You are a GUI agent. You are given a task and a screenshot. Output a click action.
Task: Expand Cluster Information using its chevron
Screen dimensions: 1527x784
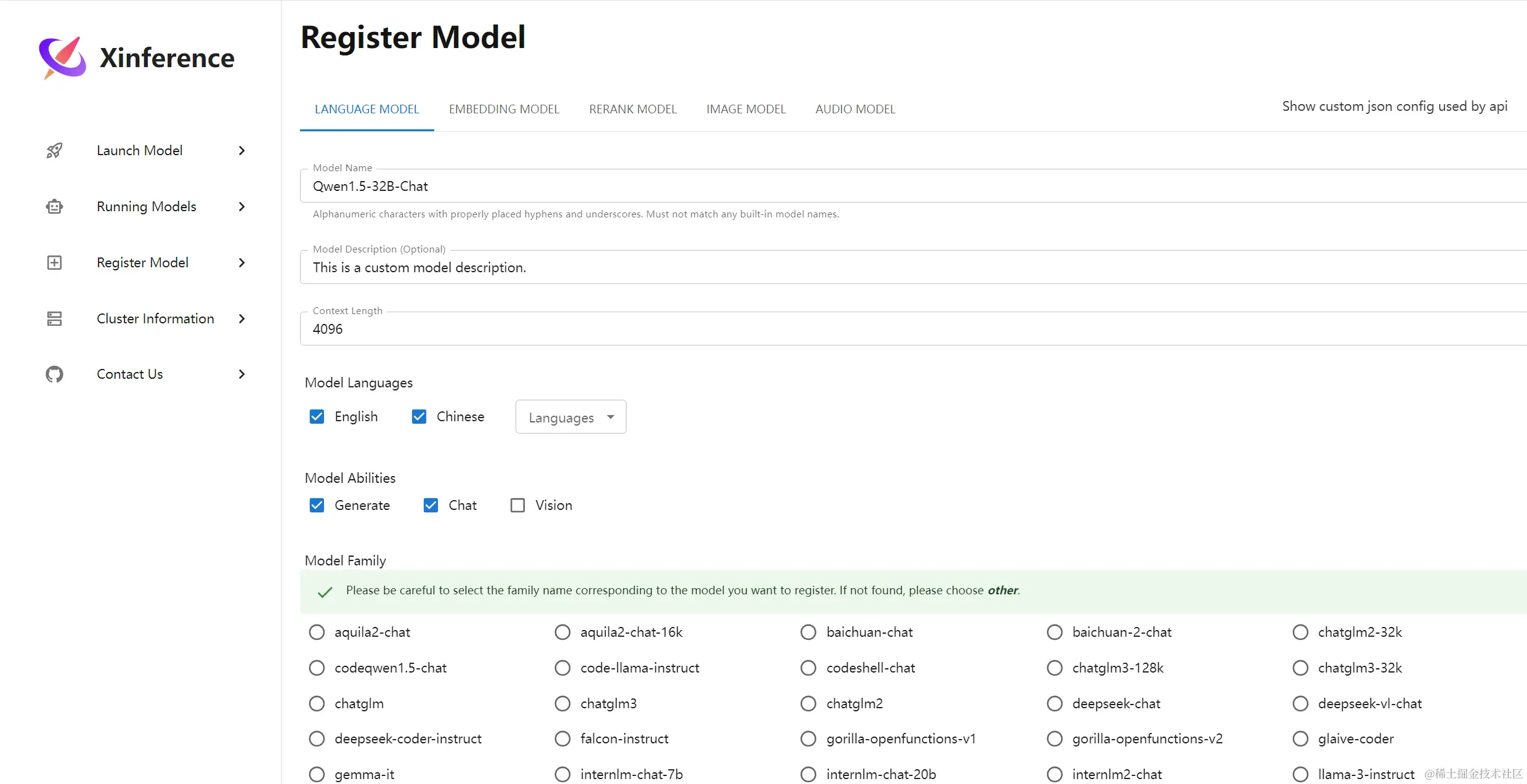click(x=241, y=318)
